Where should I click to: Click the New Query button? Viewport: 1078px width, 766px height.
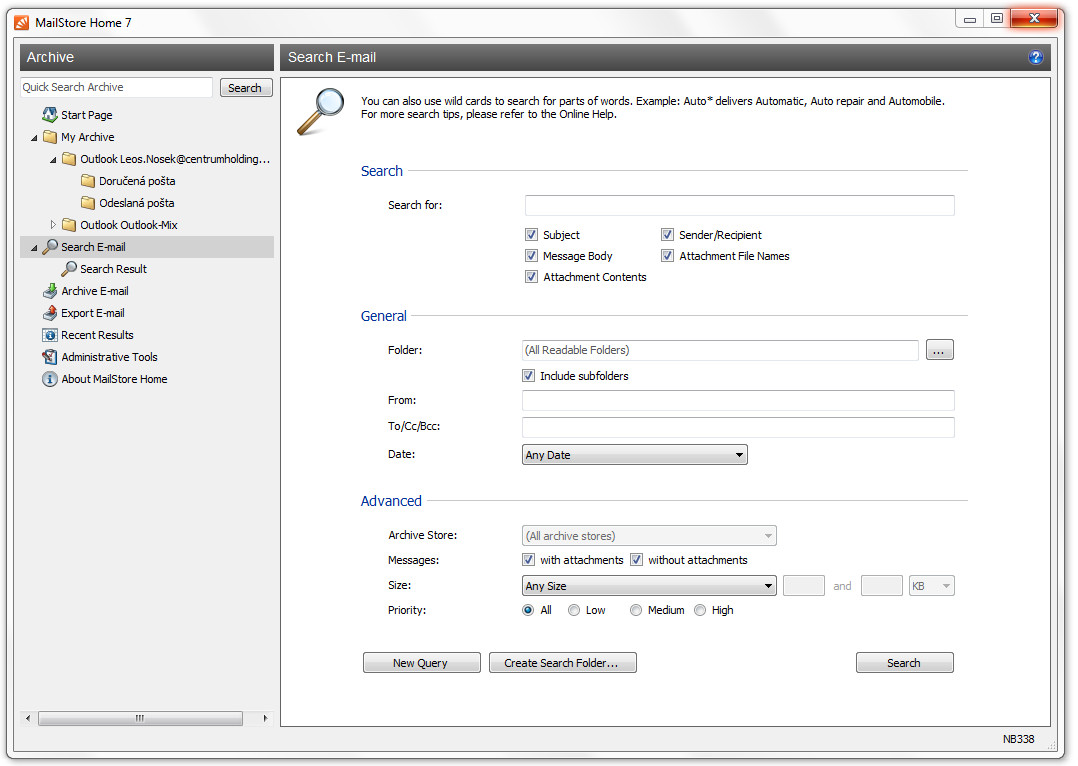pos(421,663)
